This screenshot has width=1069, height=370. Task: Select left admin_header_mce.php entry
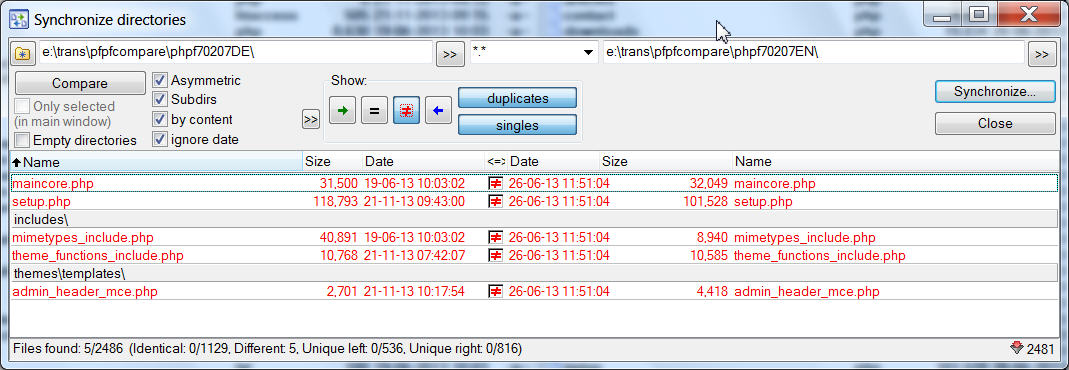pyautogui.click(x=85, y=292)
